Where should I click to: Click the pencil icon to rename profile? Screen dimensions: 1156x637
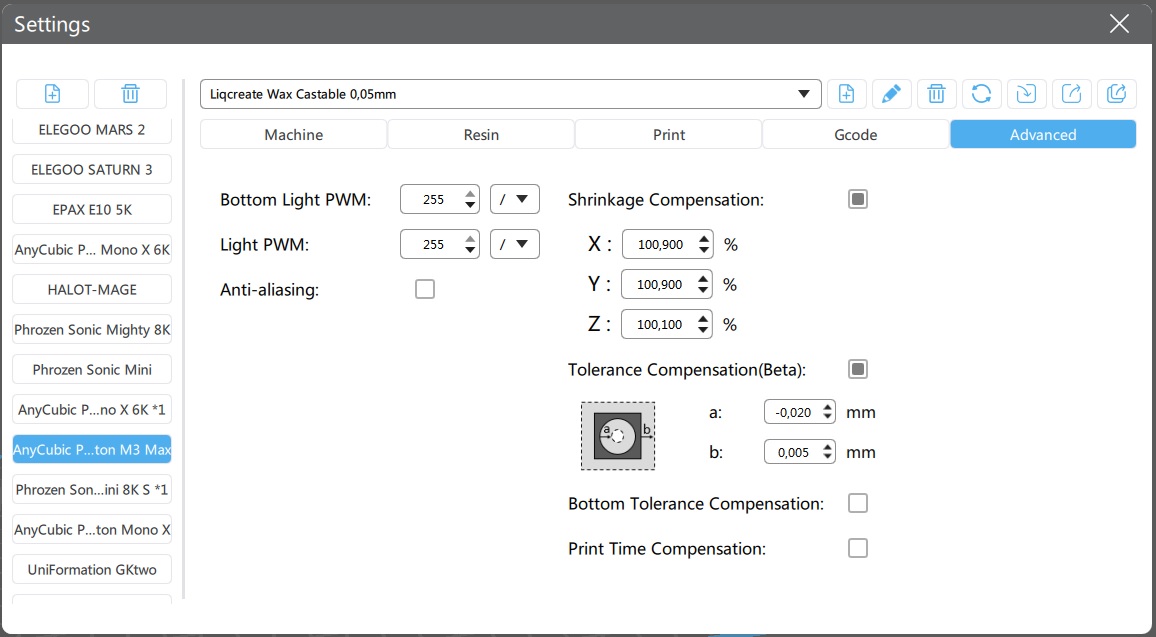[891, 94]
